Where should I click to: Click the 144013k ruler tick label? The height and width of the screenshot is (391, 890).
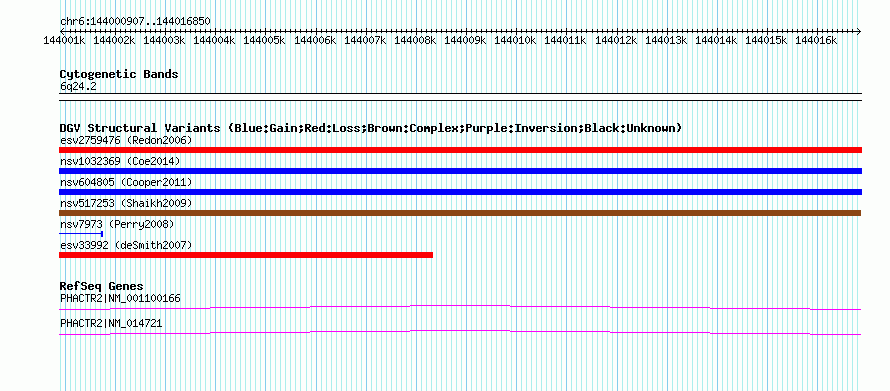point(666,40)
